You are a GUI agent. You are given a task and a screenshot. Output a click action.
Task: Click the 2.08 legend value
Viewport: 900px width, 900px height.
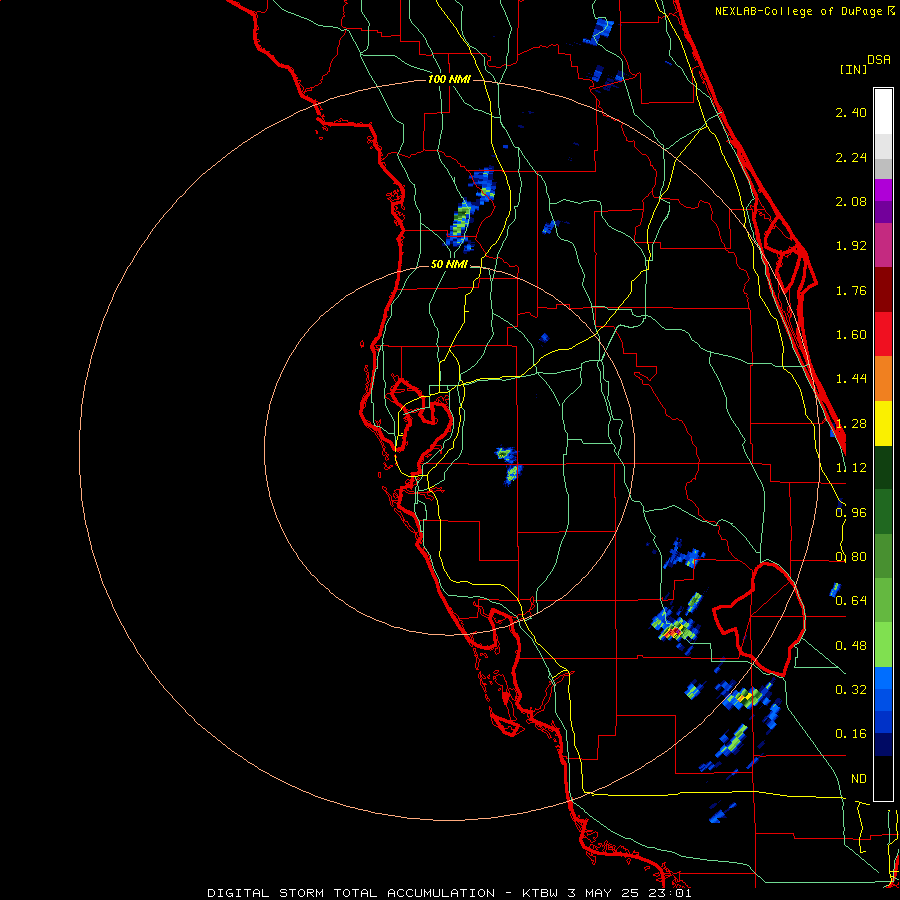point(851,201)
